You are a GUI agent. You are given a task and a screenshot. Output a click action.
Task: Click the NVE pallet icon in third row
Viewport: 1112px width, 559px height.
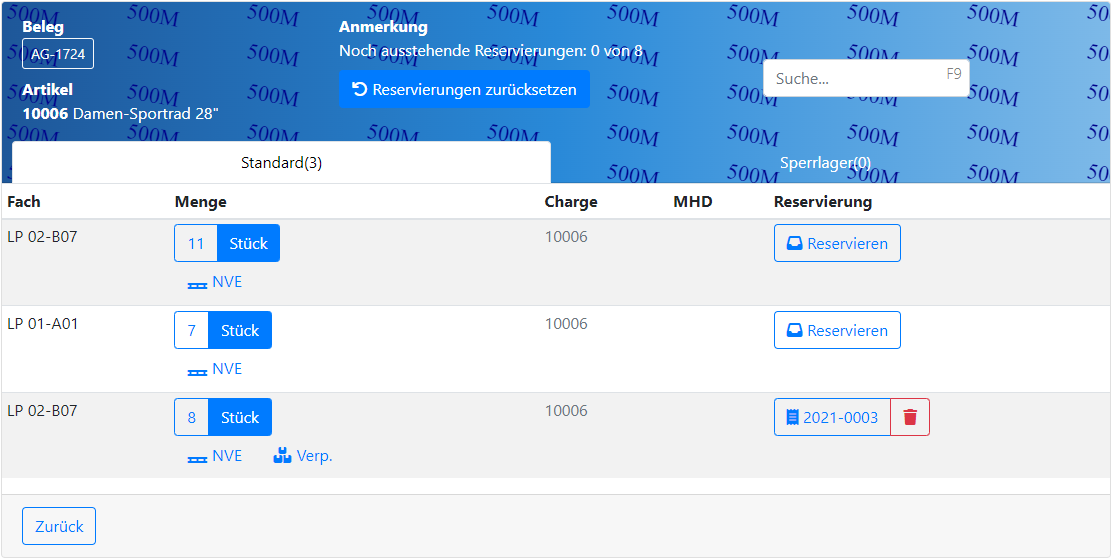click(x=197, y=457)
